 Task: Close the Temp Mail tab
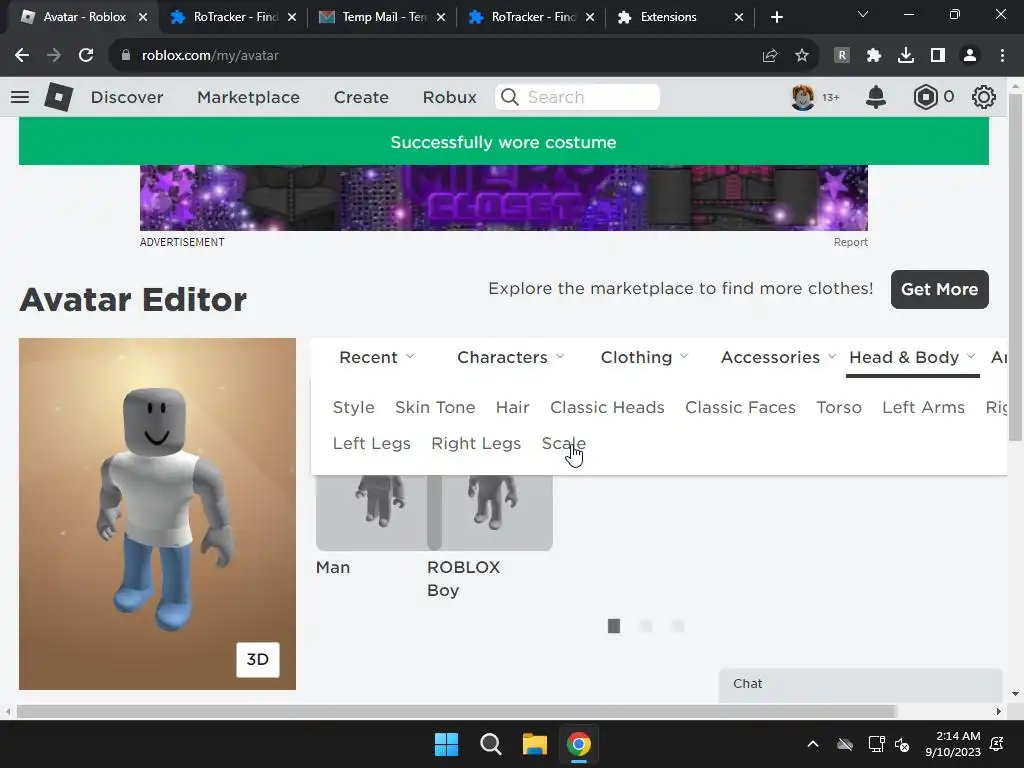[441, 17]
